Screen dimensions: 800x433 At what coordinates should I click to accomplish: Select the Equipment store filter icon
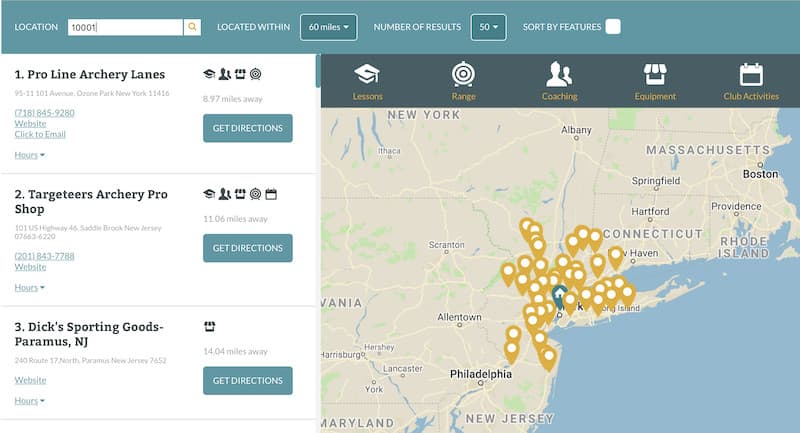click(655, 75)
